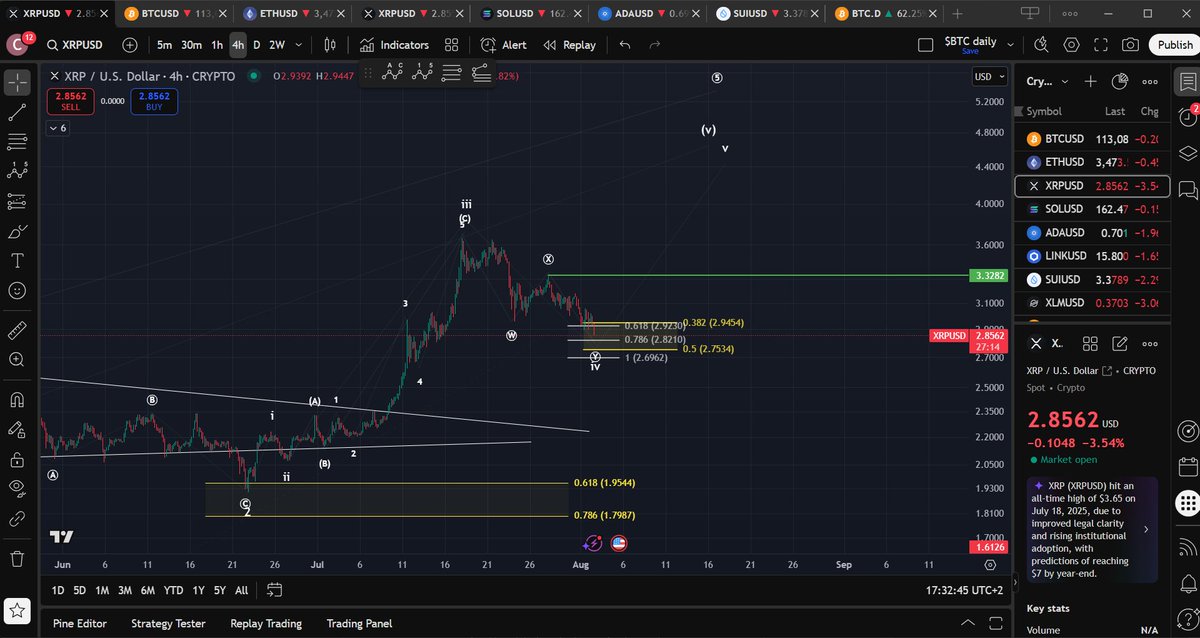Toggle magnet mode for drawings
This screenshot has height=638, width=1200.
17,400
